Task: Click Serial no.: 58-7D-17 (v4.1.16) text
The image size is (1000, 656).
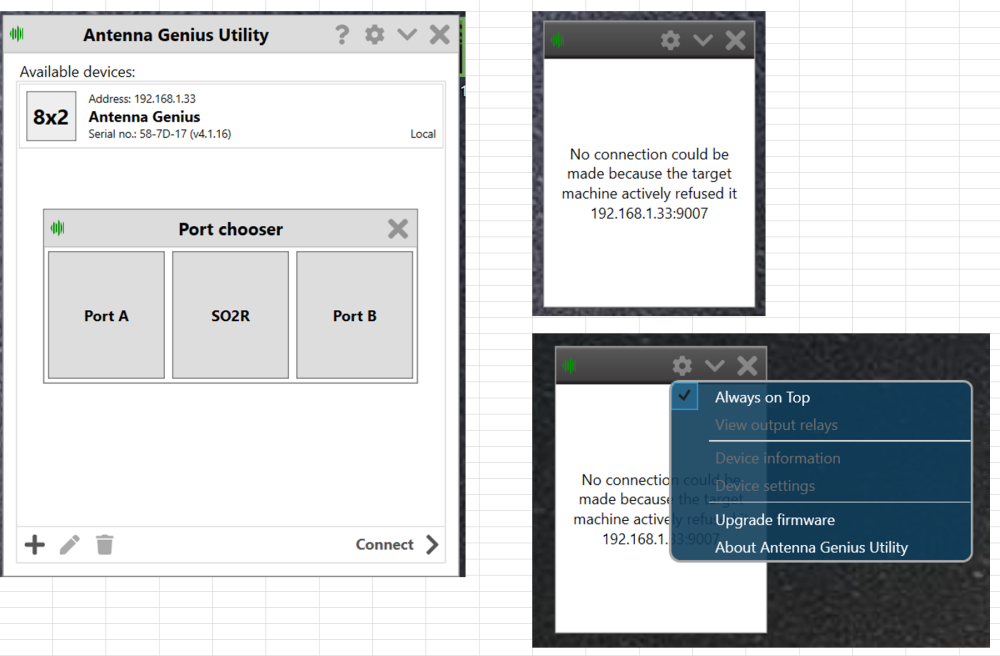Action: click(x=159, y=134)
